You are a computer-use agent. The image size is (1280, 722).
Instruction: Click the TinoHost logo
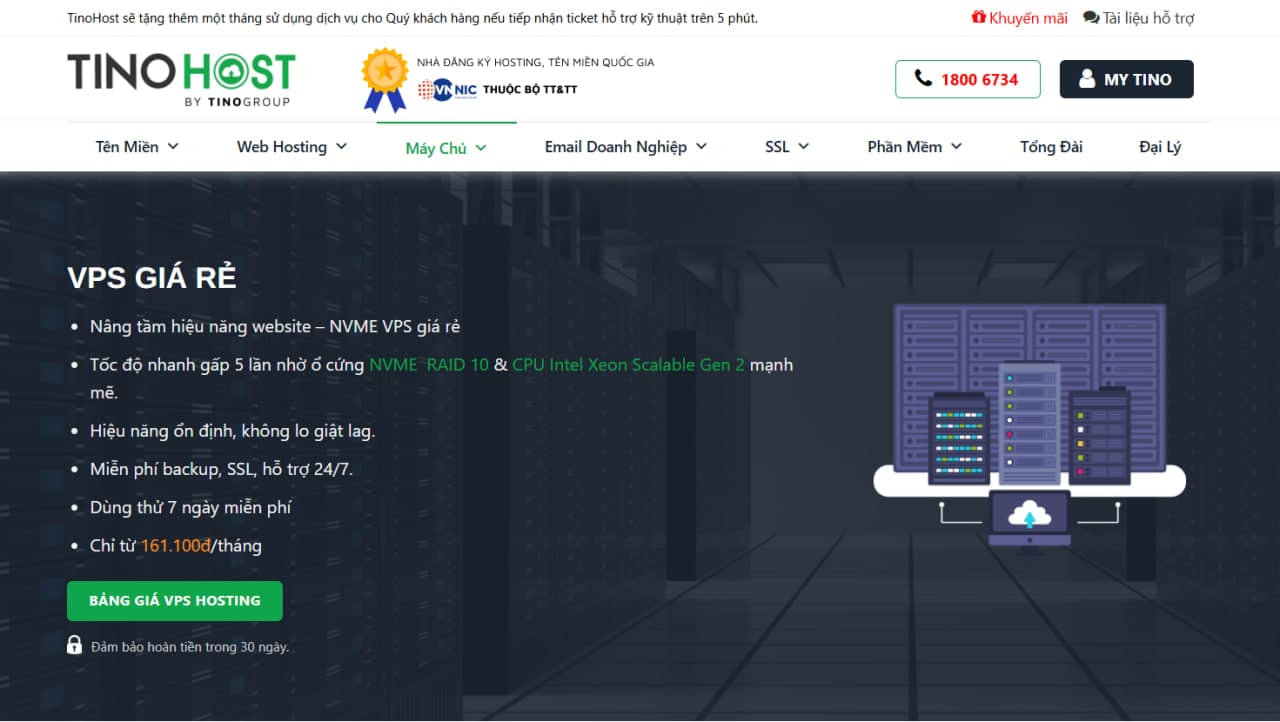[181, 79]
